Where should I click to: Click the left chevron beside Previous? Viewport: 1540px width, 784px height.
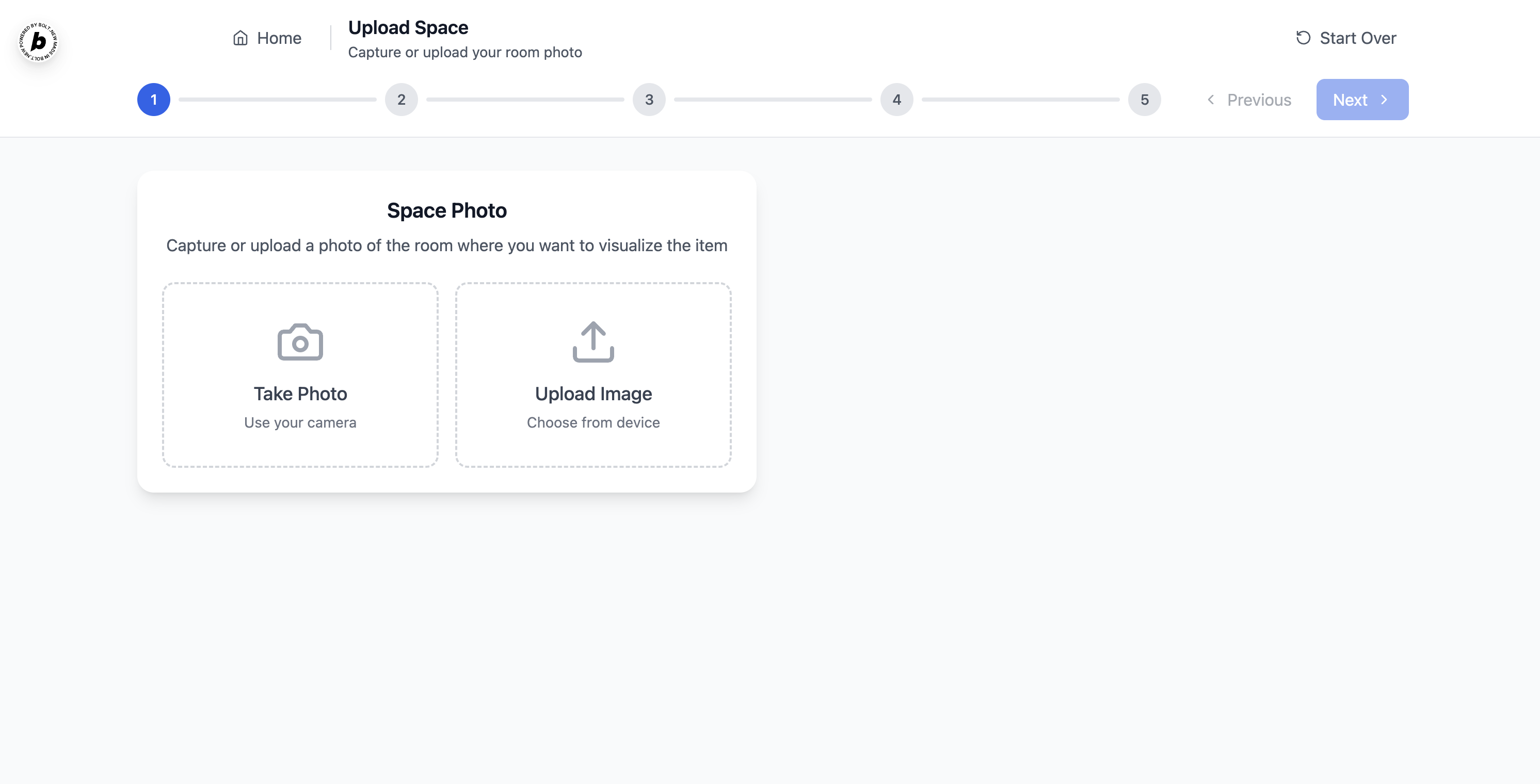1211,100
